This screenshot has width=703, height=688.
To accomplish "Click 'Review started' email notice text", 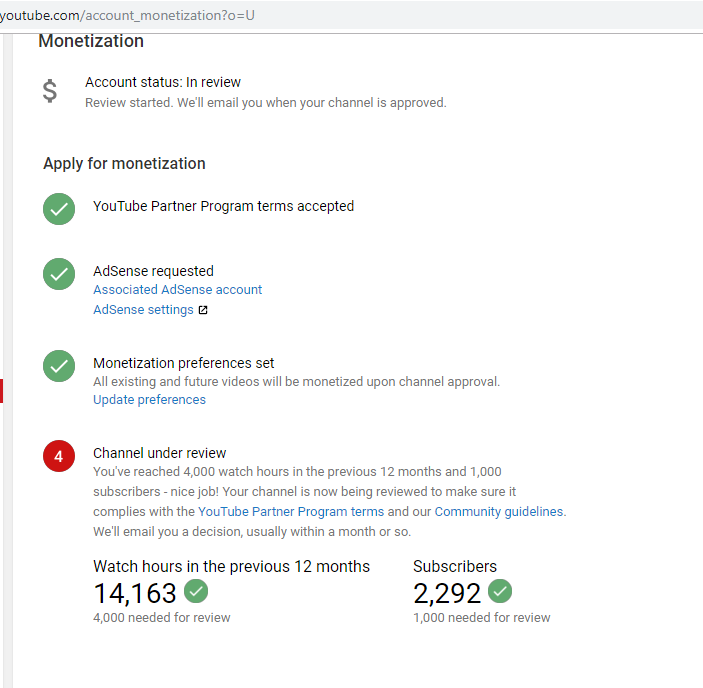I will coord(266,103).
